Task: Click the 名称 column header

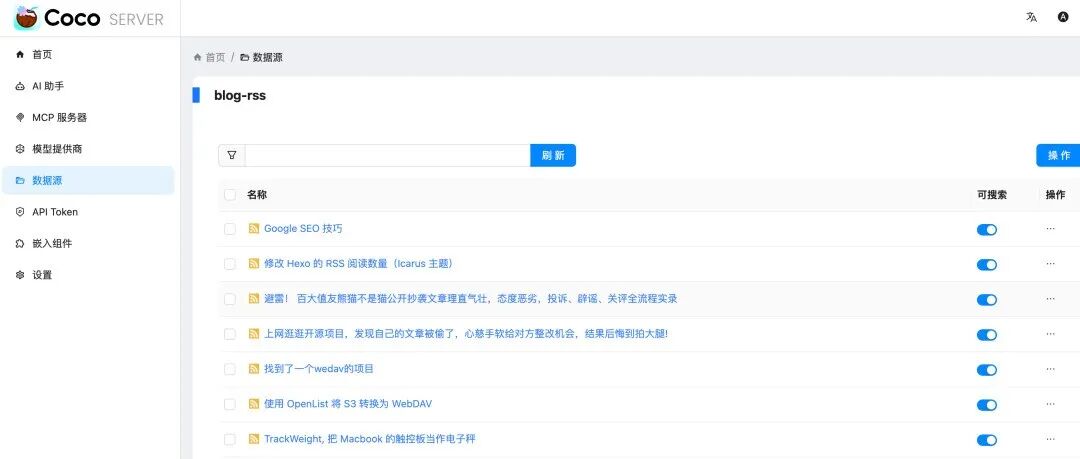Action: [257, 195]
